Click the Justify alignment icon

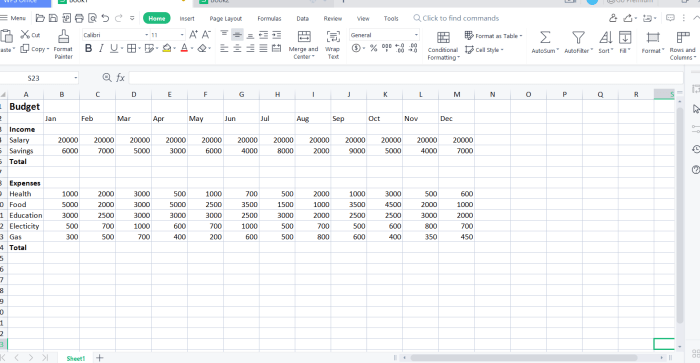tap(263, 48)
